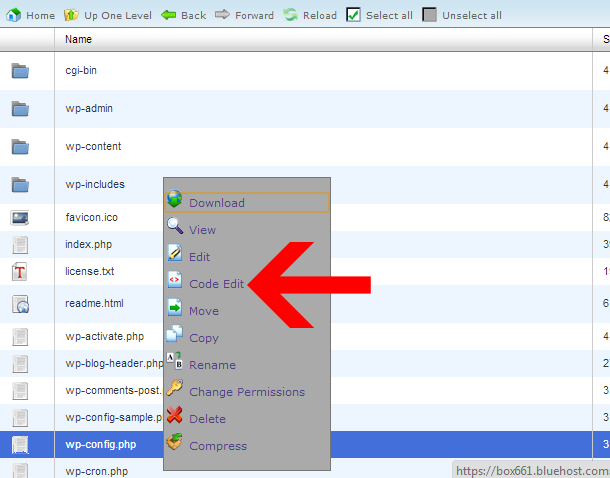This screenshot has height=478, width=610.
Task: Click the green Back arrow
Action: point(169,15)
